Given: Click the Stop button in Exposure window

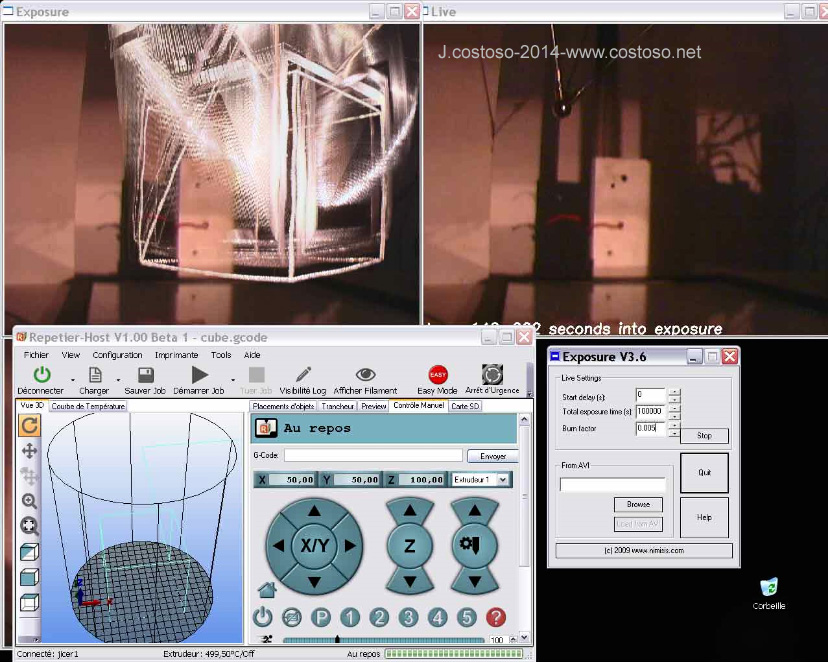Looking at the screenshot, I should pos(704,436).
